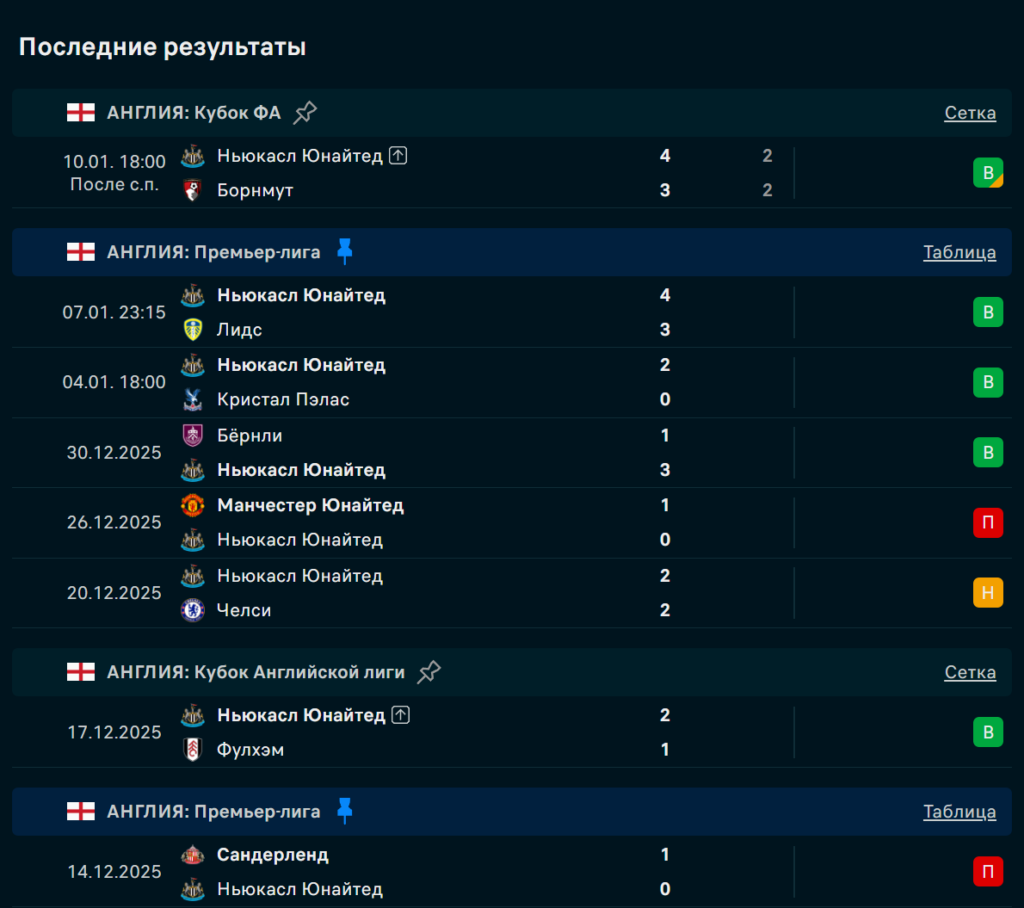Click the Bournemouth club logo
Viewport: 1024px width, 908px height.
pyautogui.click(x=193, y=190)
